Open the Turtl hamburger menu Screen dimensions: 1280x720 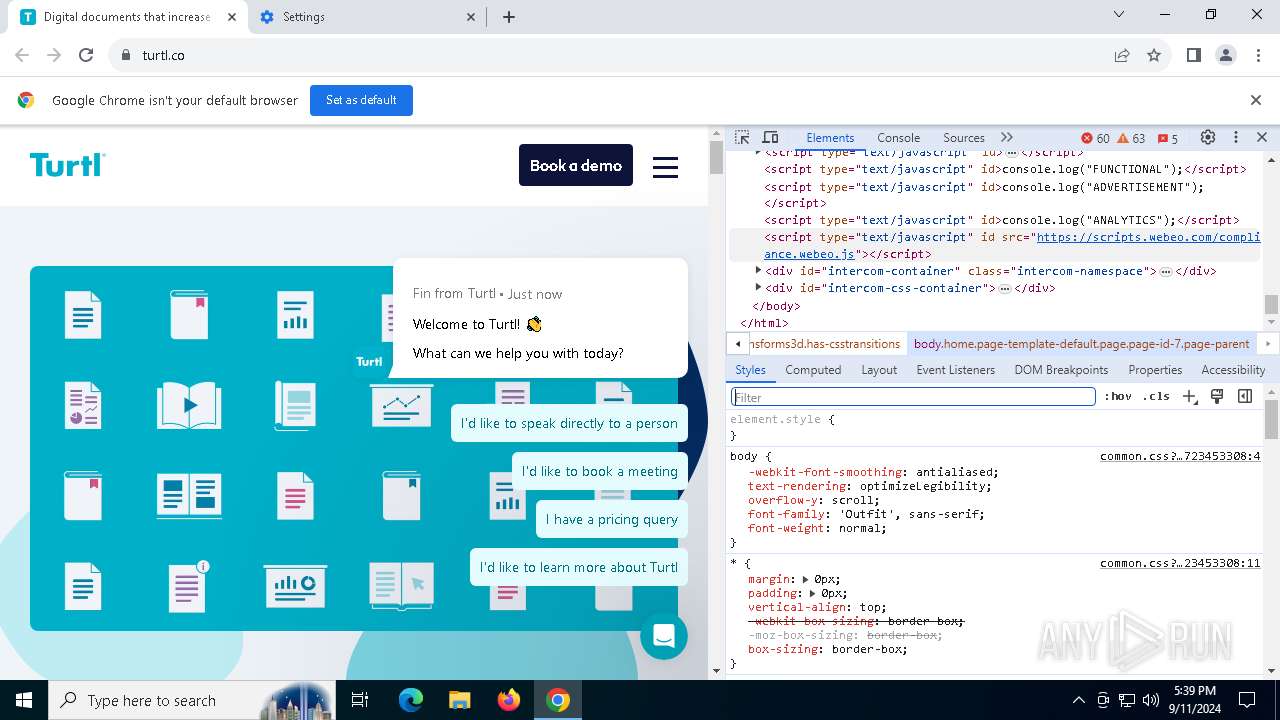click(x=666, y=166)
